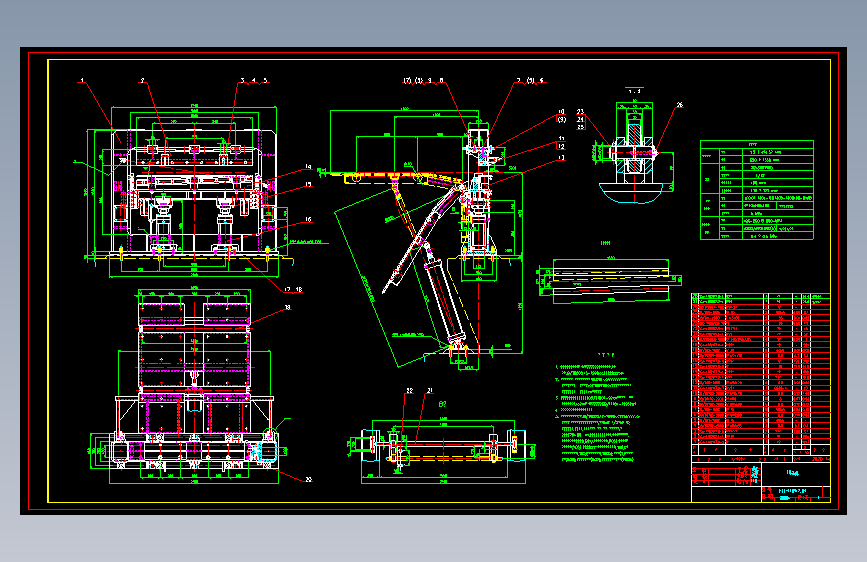Click callout number 19 near top view
Screen dimensions: 867x562
coord(288,308)
